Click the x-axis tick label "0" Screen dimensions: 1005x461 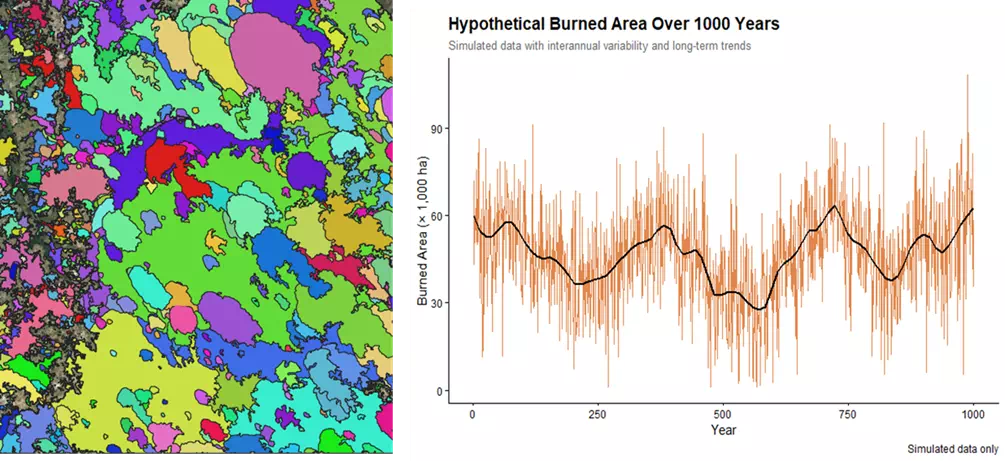[473, 414]
